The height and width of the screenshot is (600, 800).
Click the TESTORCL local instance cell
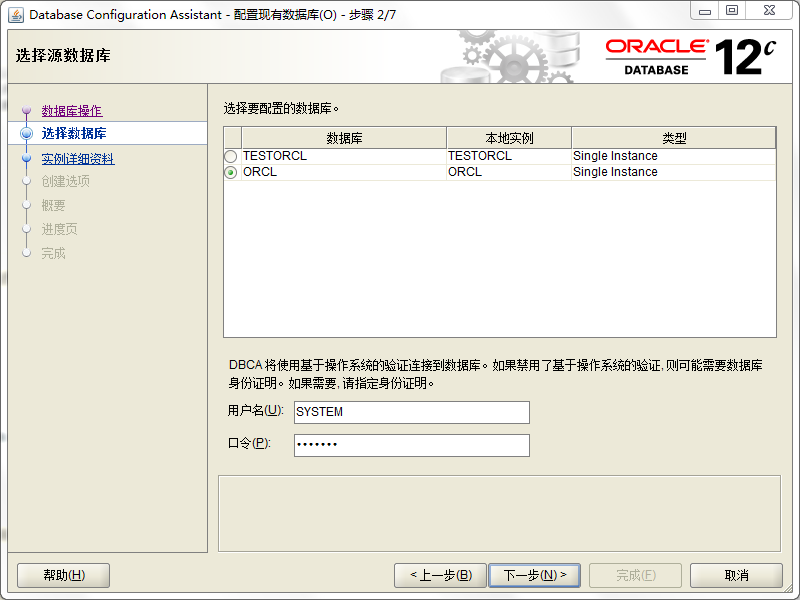click(509, 156)
